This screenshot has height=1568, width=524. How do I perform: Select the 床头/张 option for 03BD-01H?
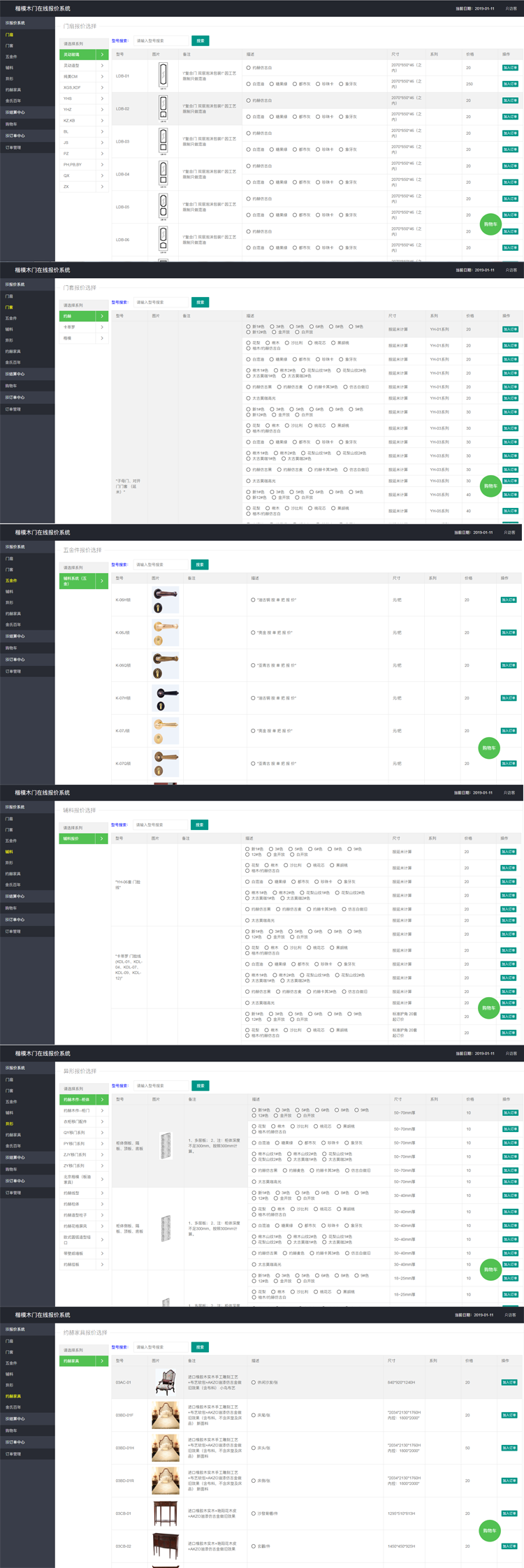254,1448
